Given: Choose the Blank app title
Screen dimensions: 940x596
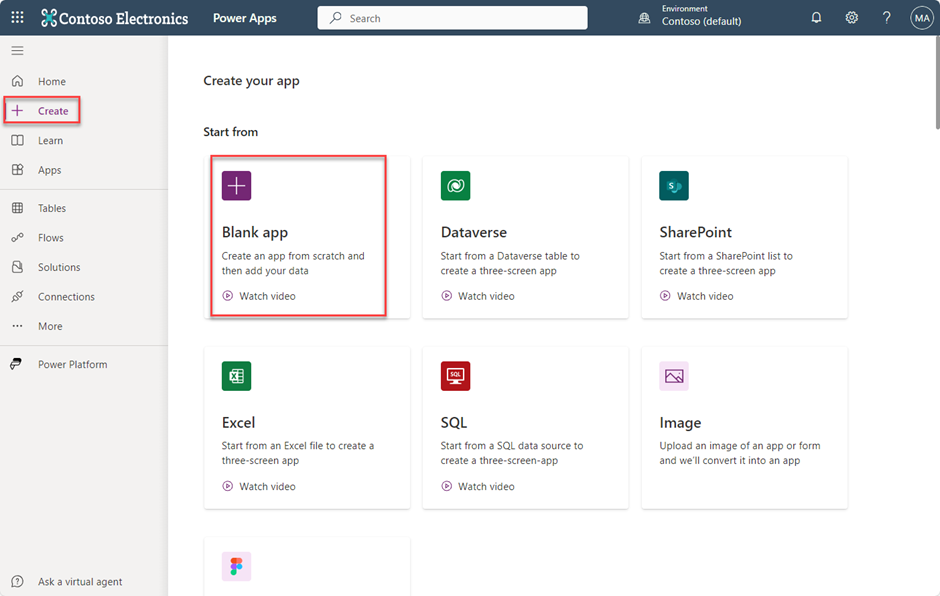Looking at the screenshot, I should coord(255,232).
